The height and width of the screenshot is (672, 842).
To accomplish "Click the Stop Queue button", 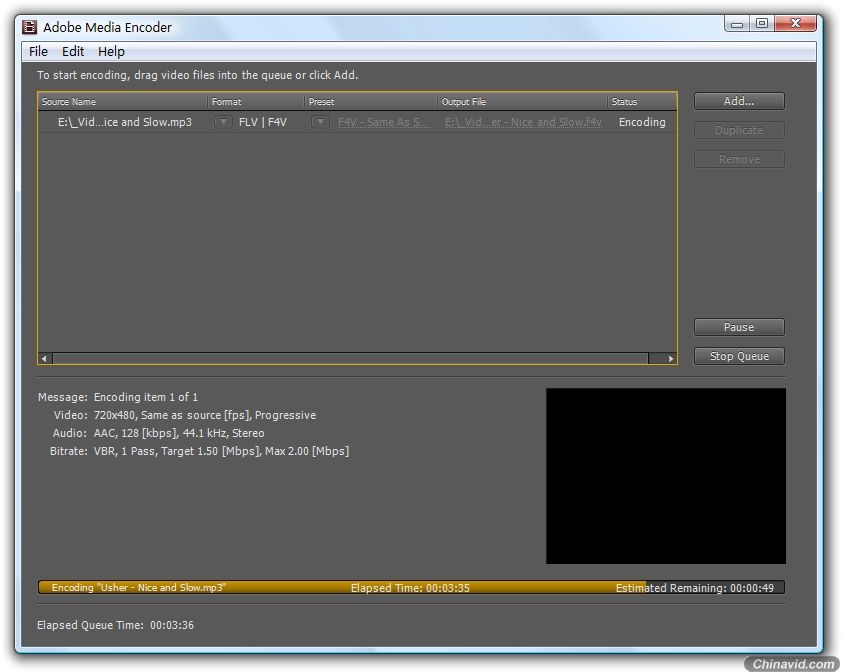I will 739,356.
